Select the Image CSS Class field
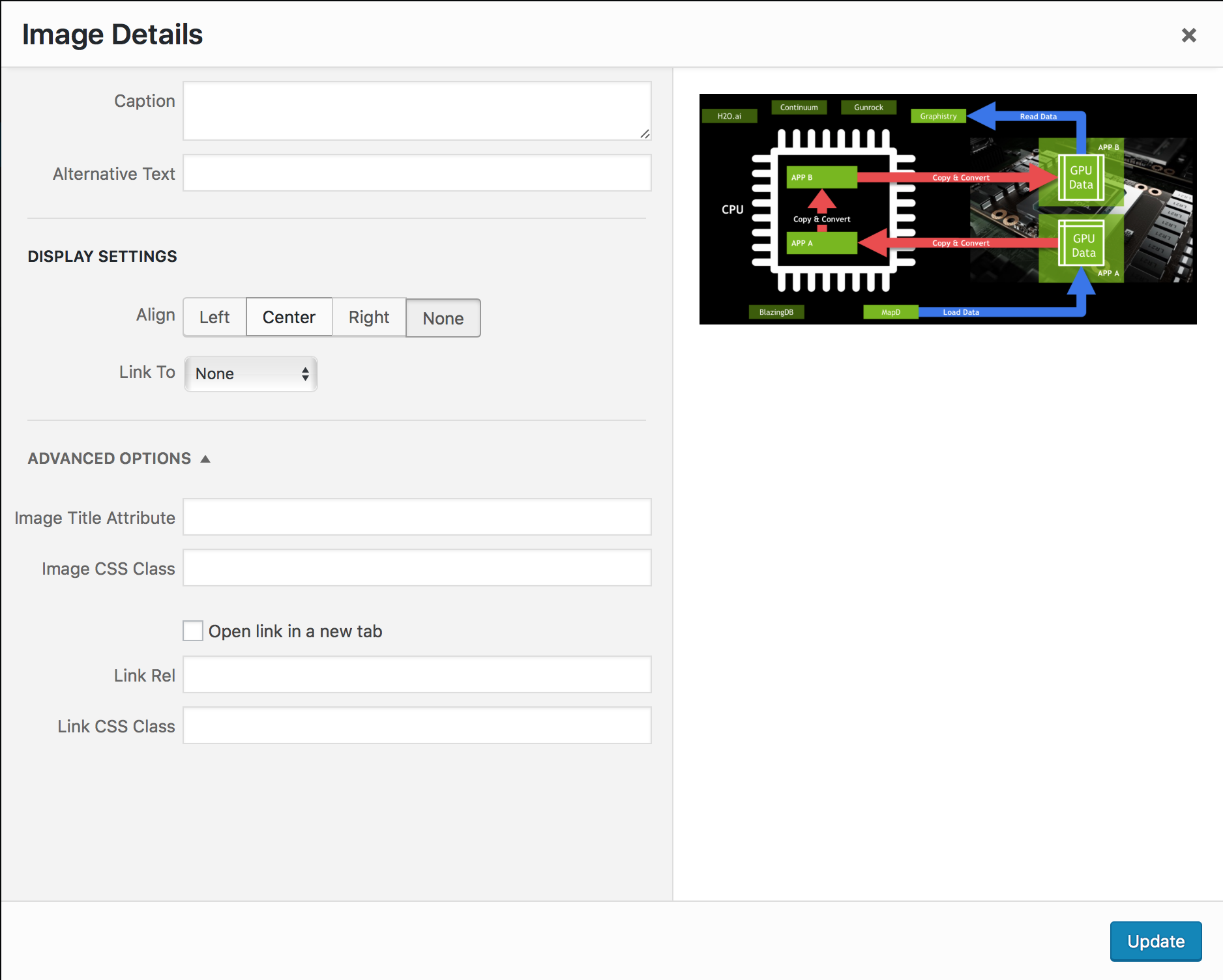 [417, 568]
